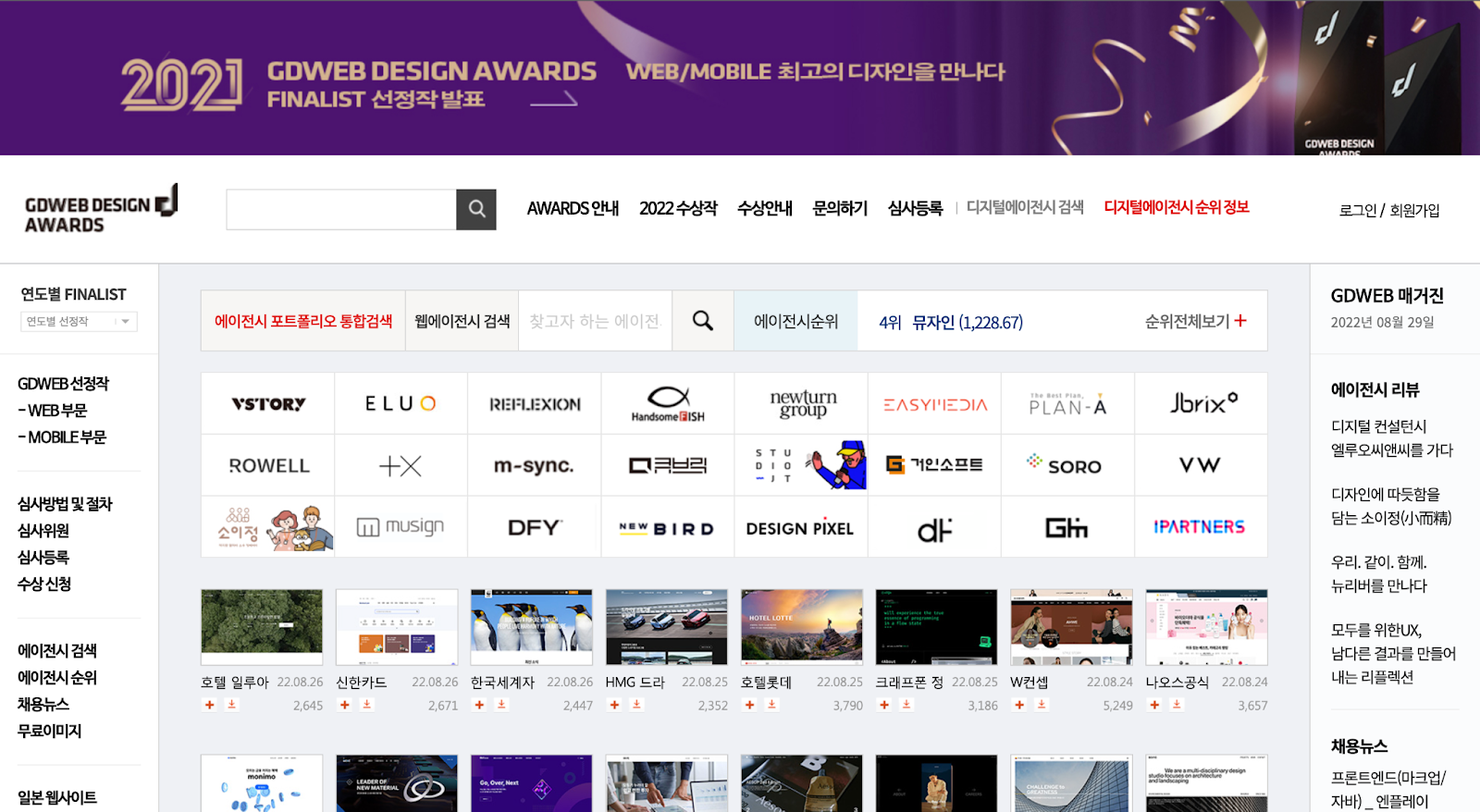Open 문의하기 menu item

840,208
